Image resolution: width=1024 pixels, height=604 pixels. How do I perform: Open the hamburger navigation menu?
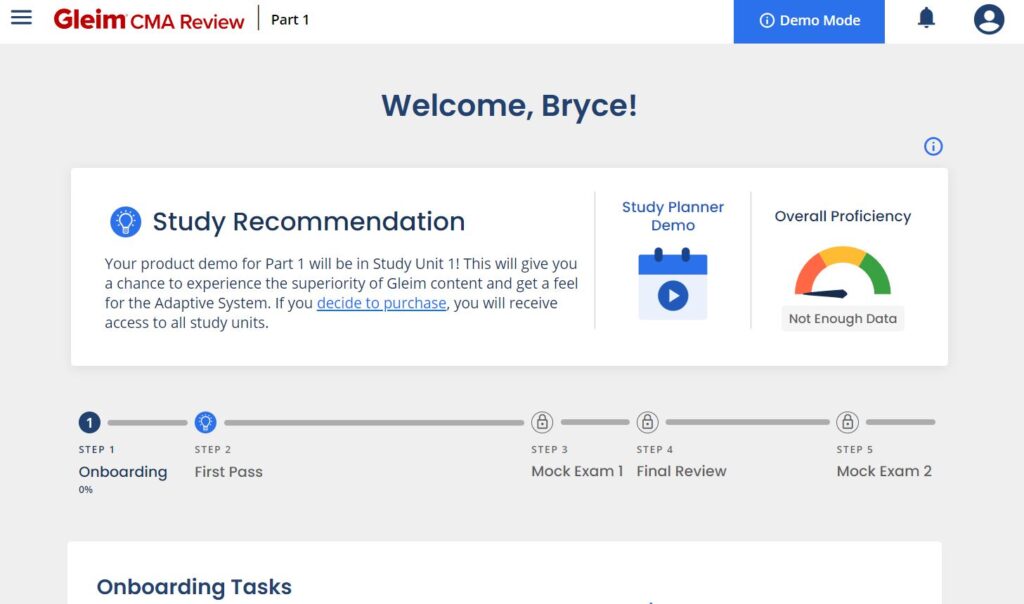pyautogui.click(x=21, y=17)
